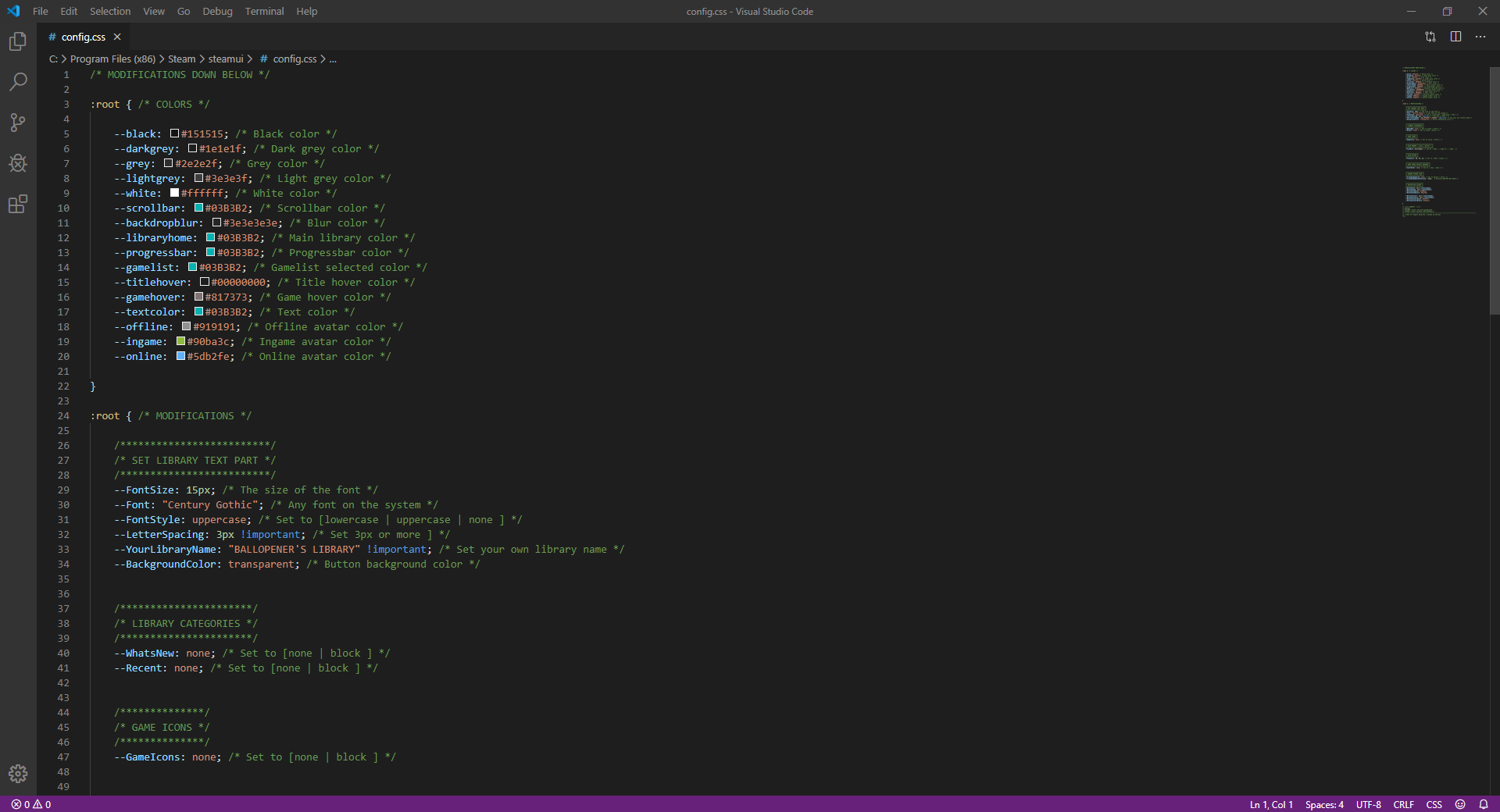Open the View menu
This screenshot has width=1500, height=812.
point(154,11)
